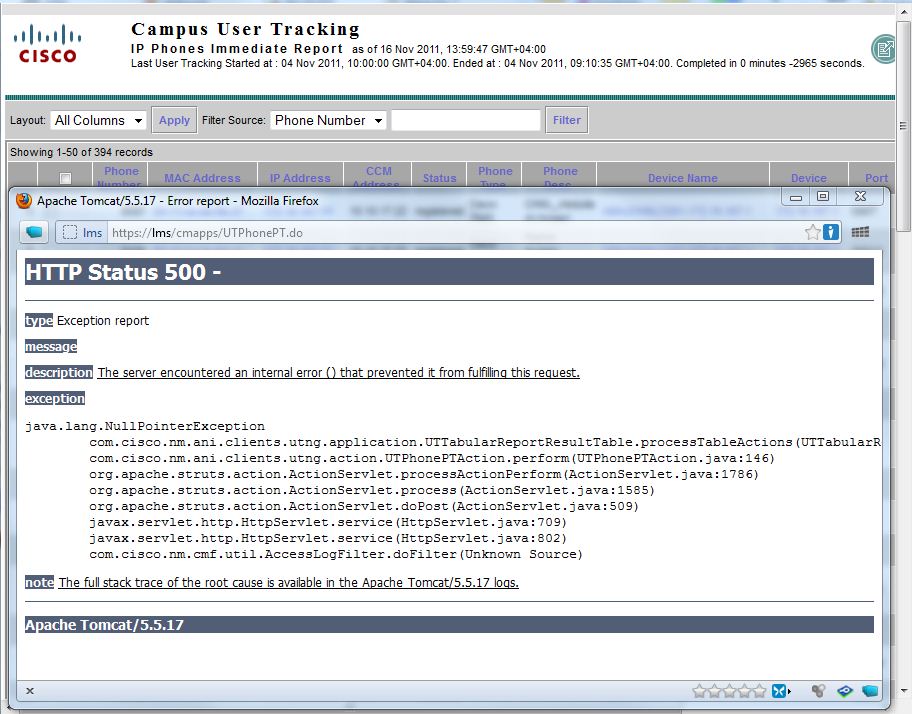Click 'Showing 1-50 of 394 records' text
912x714 pixels.
pyautogui.click(x=81, y=152)
